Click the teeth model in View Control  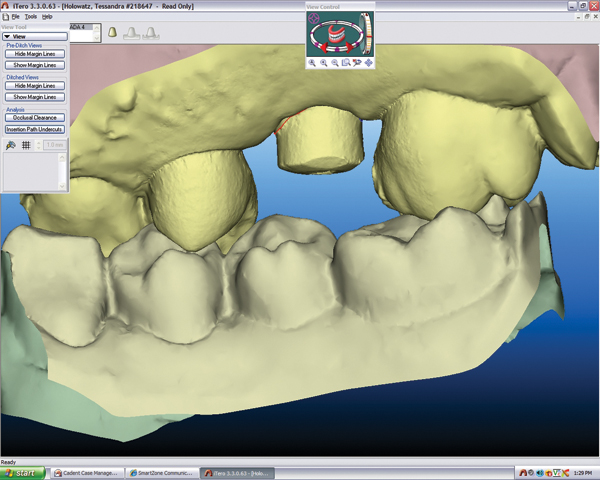tap(337, 34)
